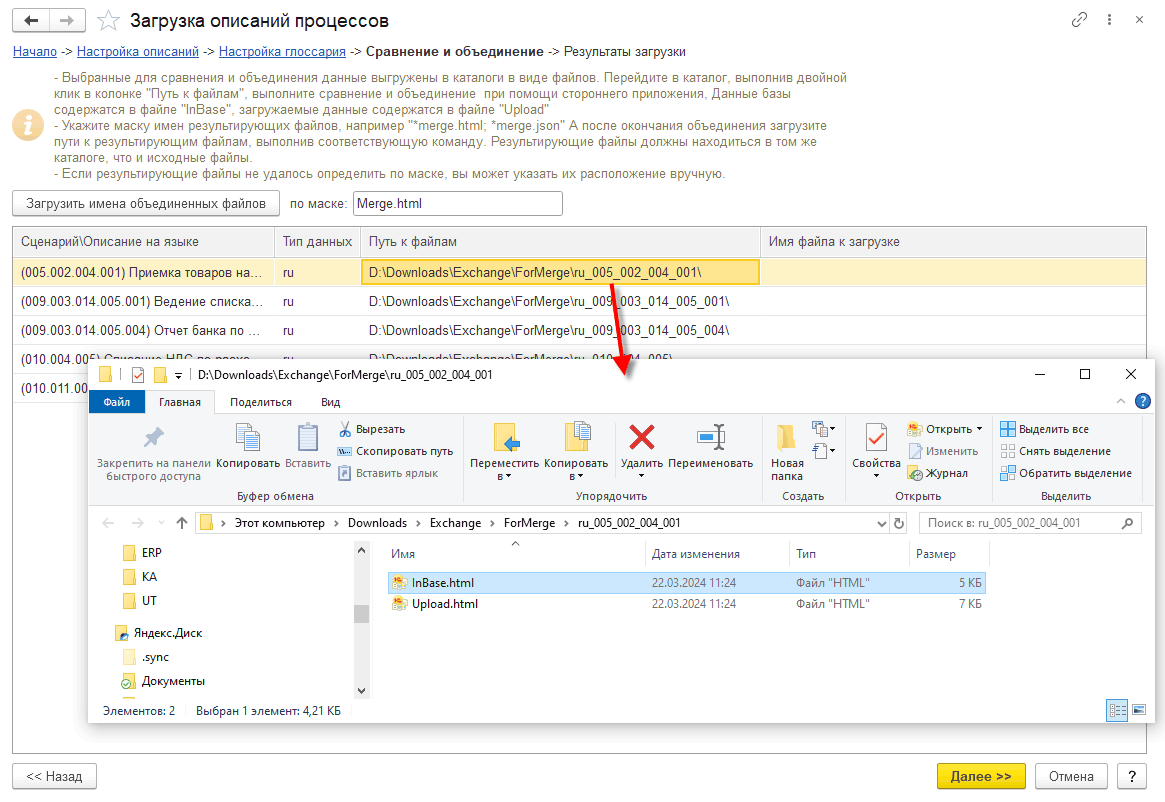Click the back navigation arrow in the 1C header
Viewport: 1165px width, 802px height.
[x=31, y=20]
